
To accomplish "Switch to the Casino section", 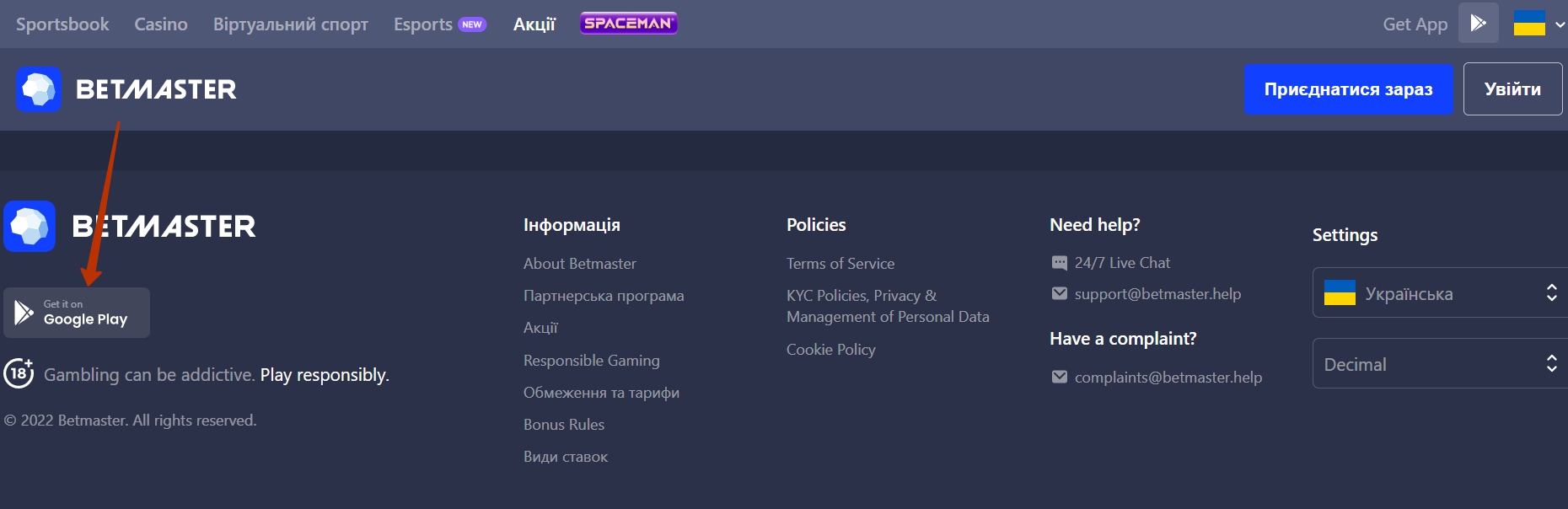I will pyautogui.click(x=161, y=24).
